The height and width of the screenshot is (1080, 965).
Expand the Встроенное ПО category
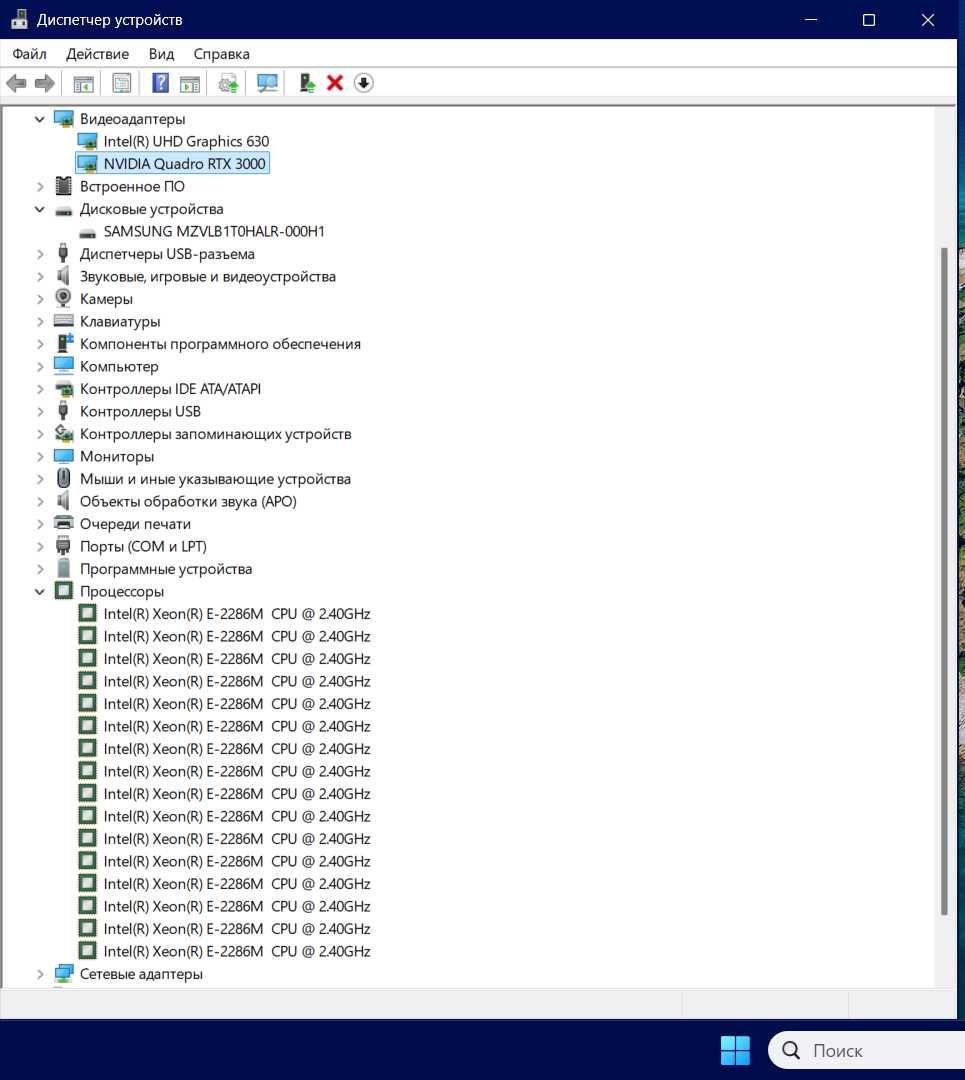point(40,187)
